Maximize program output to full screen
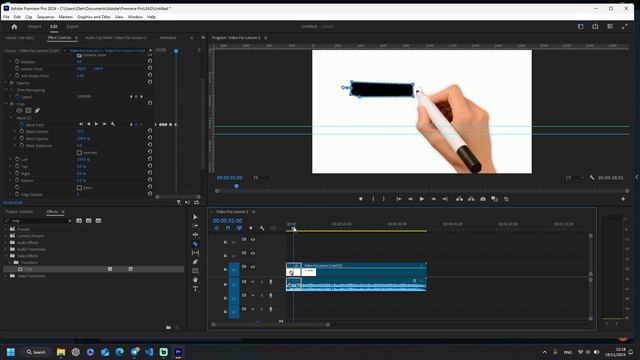This screenshot has width=640, height=360. [624, 27]
